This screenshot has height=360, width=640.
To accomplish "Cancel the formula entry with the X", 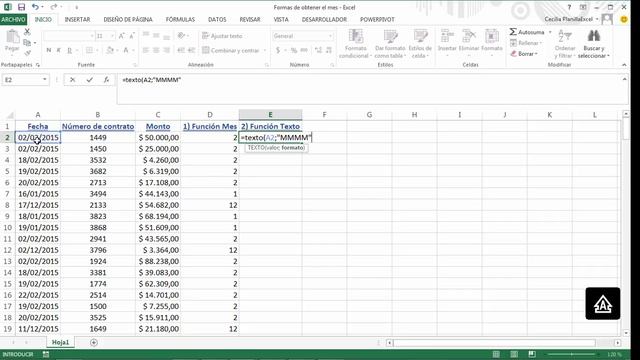I will tap(72, 80).
